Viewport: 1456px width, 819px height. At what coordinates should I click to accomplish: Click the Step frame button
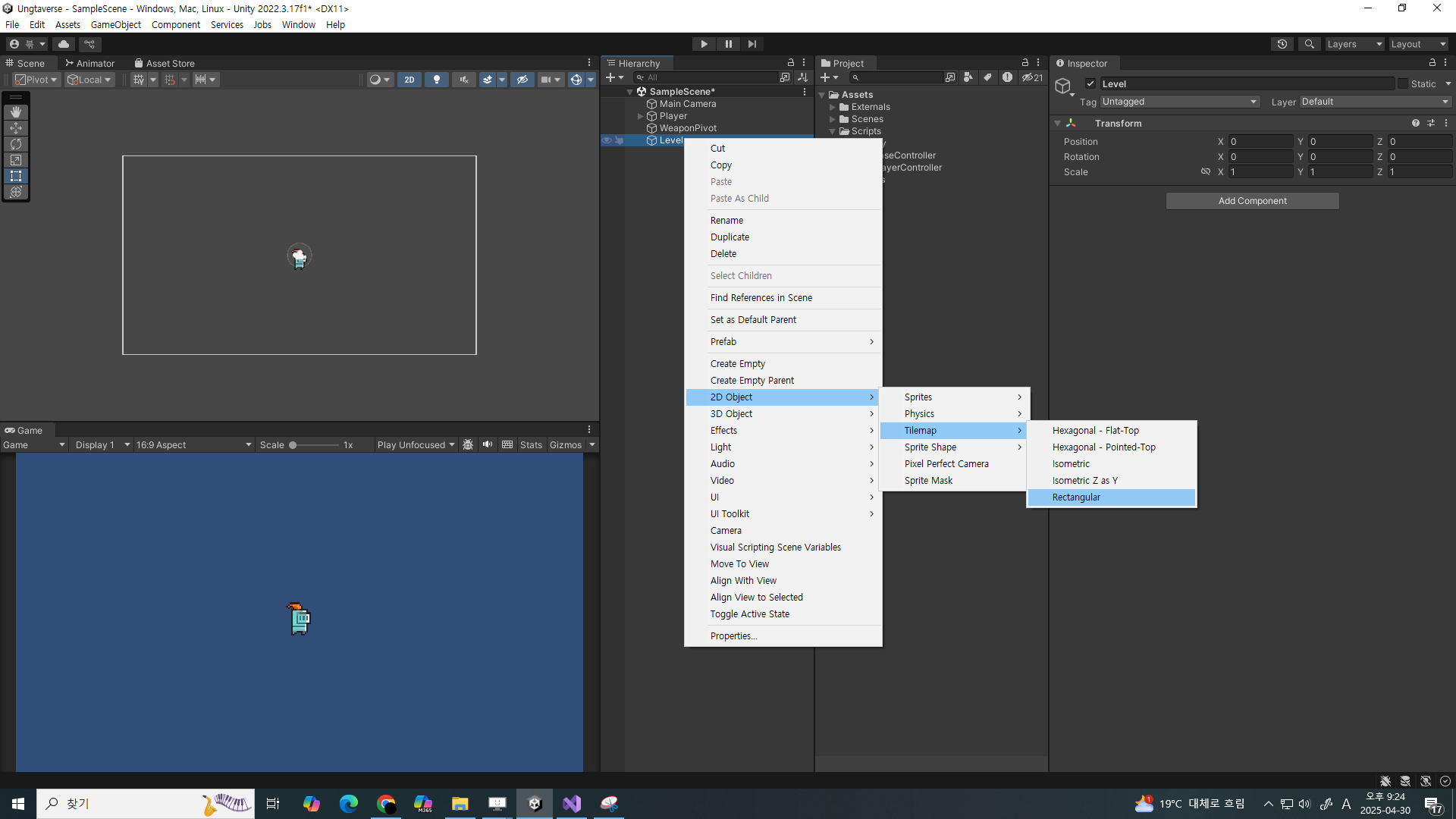(x=752, y=44)
